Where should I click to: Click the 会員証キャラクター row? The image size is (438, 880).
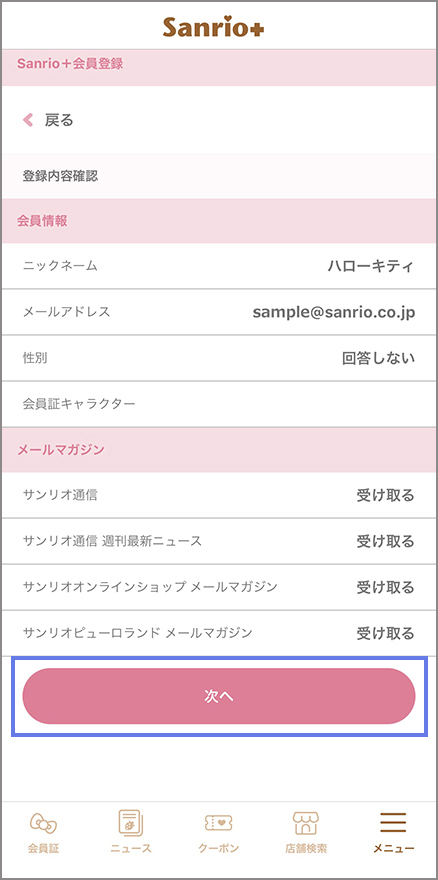click(219, 404)
